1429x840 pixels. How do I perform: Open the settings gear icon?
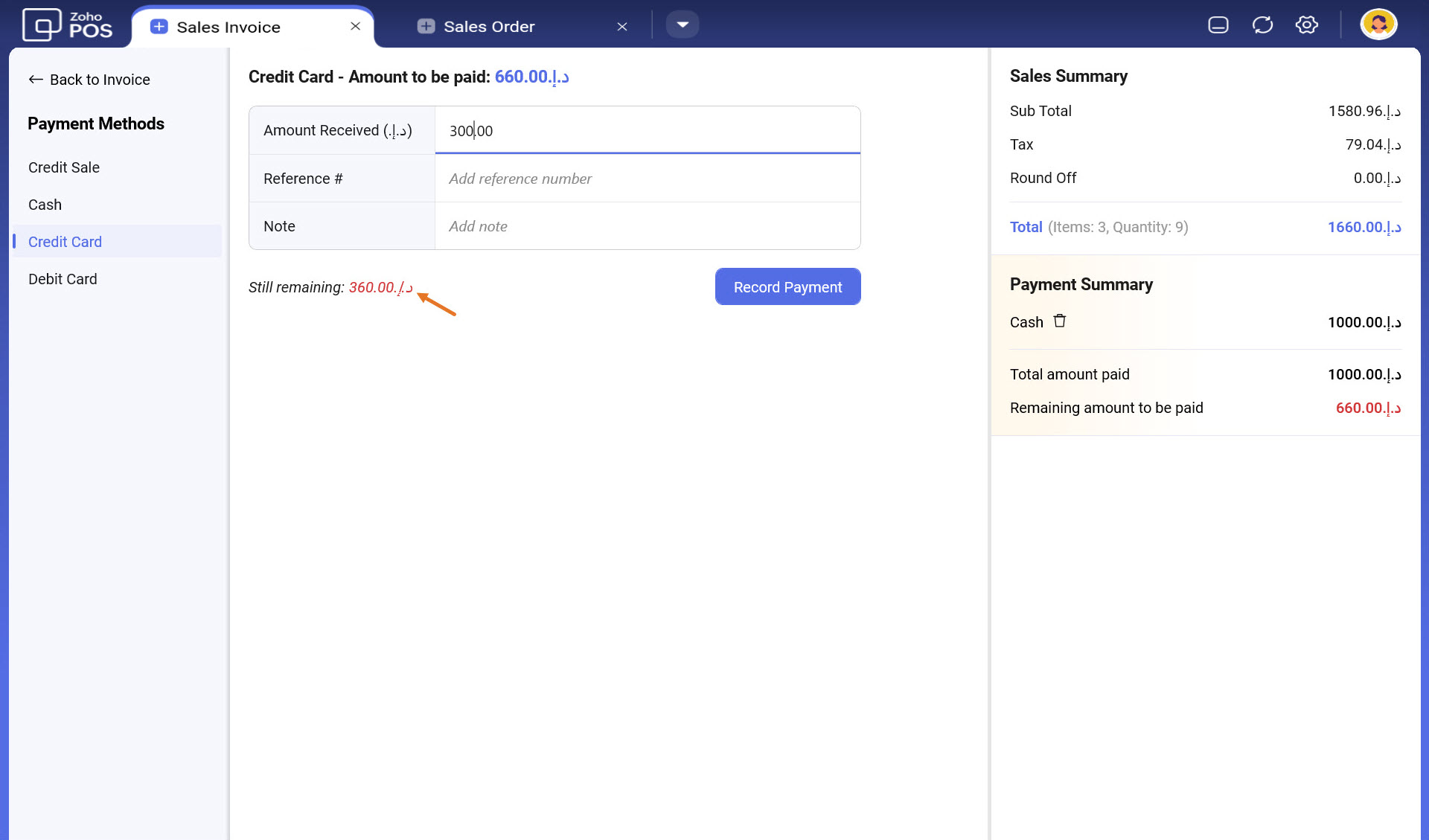[x=1306, y=25]
